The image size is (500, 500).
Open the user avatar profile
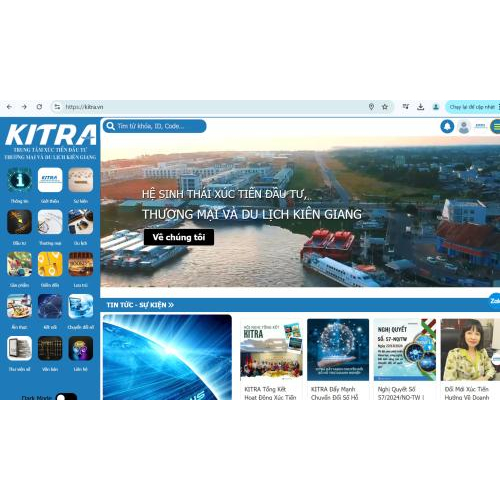click(464, 127)
